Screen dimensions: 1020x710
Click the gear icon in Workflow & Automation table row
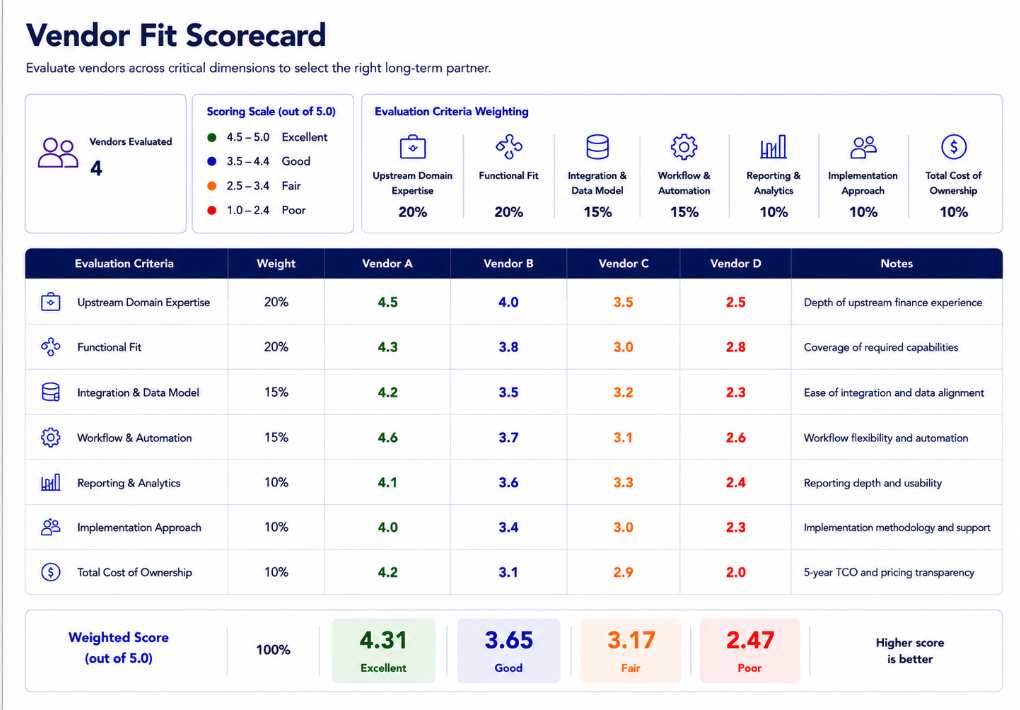point(51,437)
